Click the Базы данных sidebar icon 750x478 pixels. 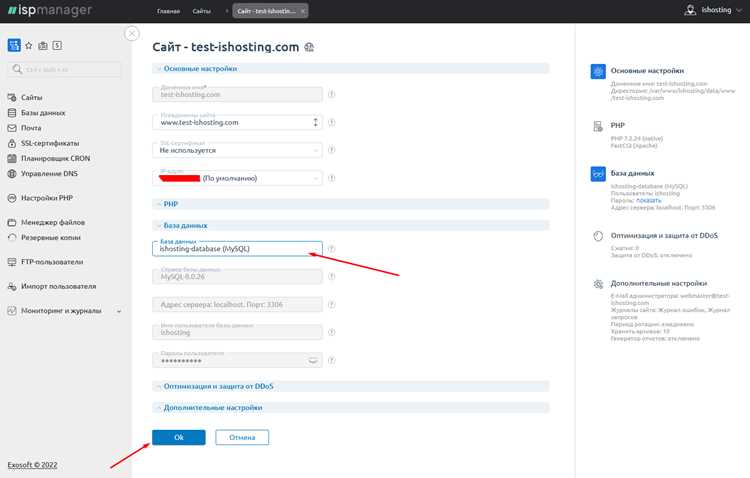pos(12,113)
